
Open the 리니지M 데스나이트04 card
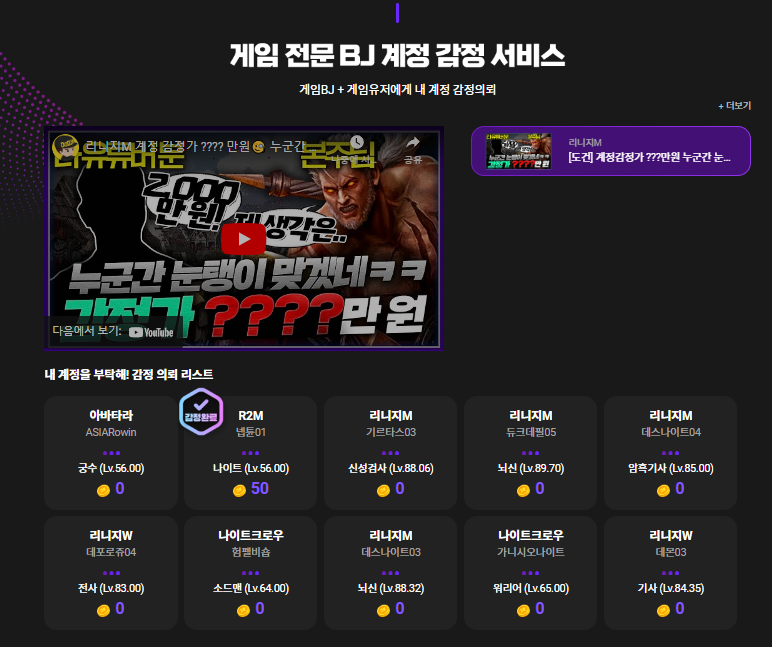coord(671,453)
